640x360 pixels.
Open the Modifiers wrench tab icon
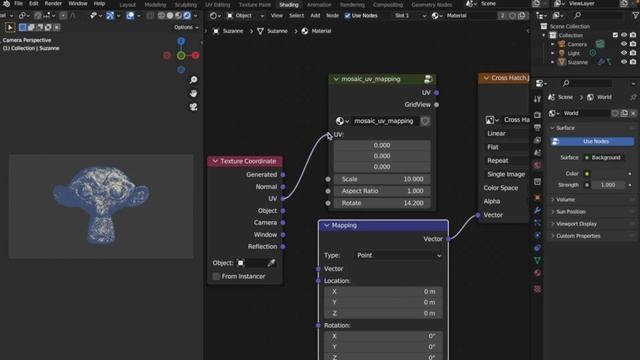537,210
